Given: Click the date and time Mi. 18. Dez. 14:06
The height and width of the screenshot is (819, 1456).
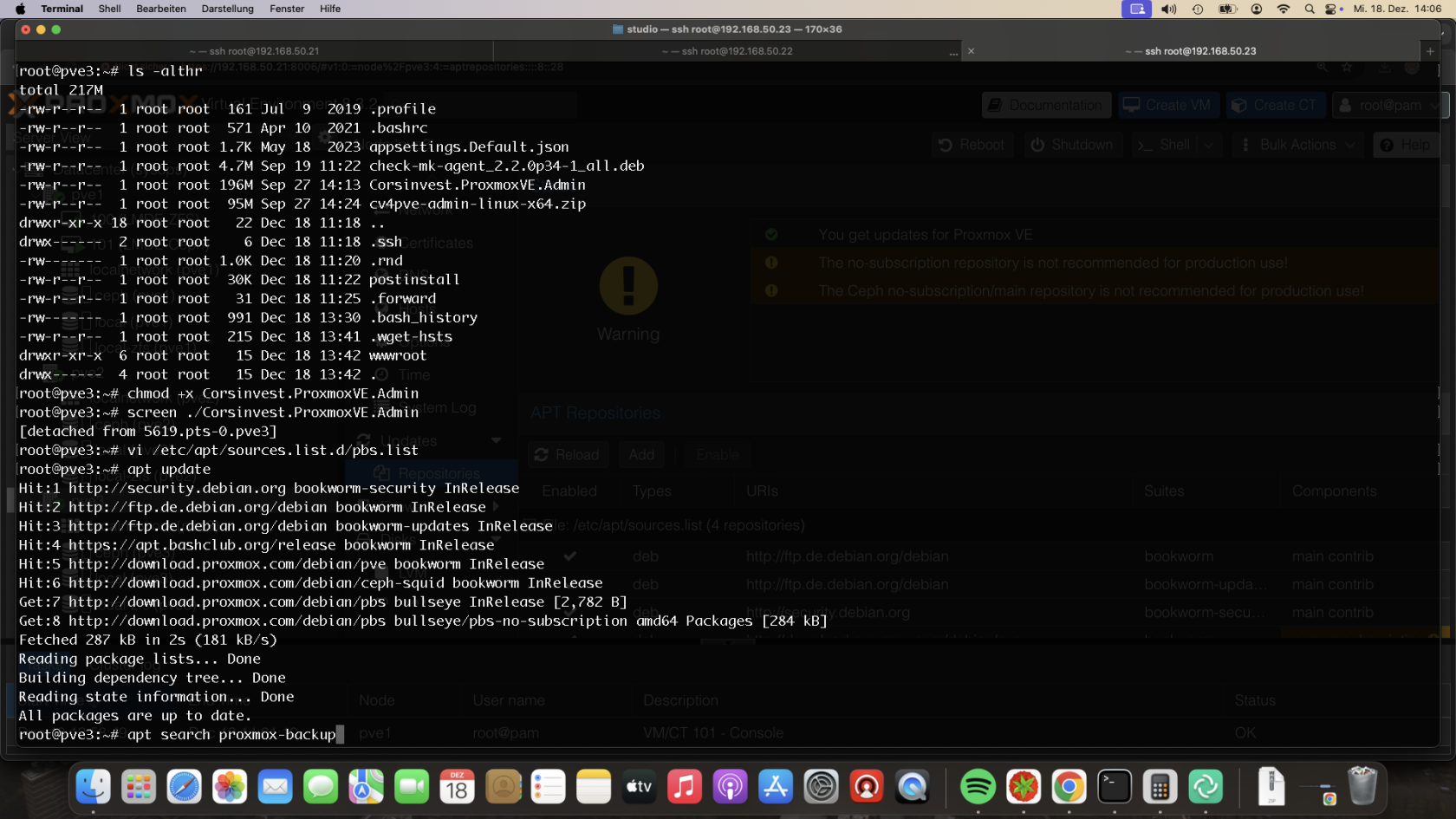Looking at the screenshot, I should point(1398,9).
